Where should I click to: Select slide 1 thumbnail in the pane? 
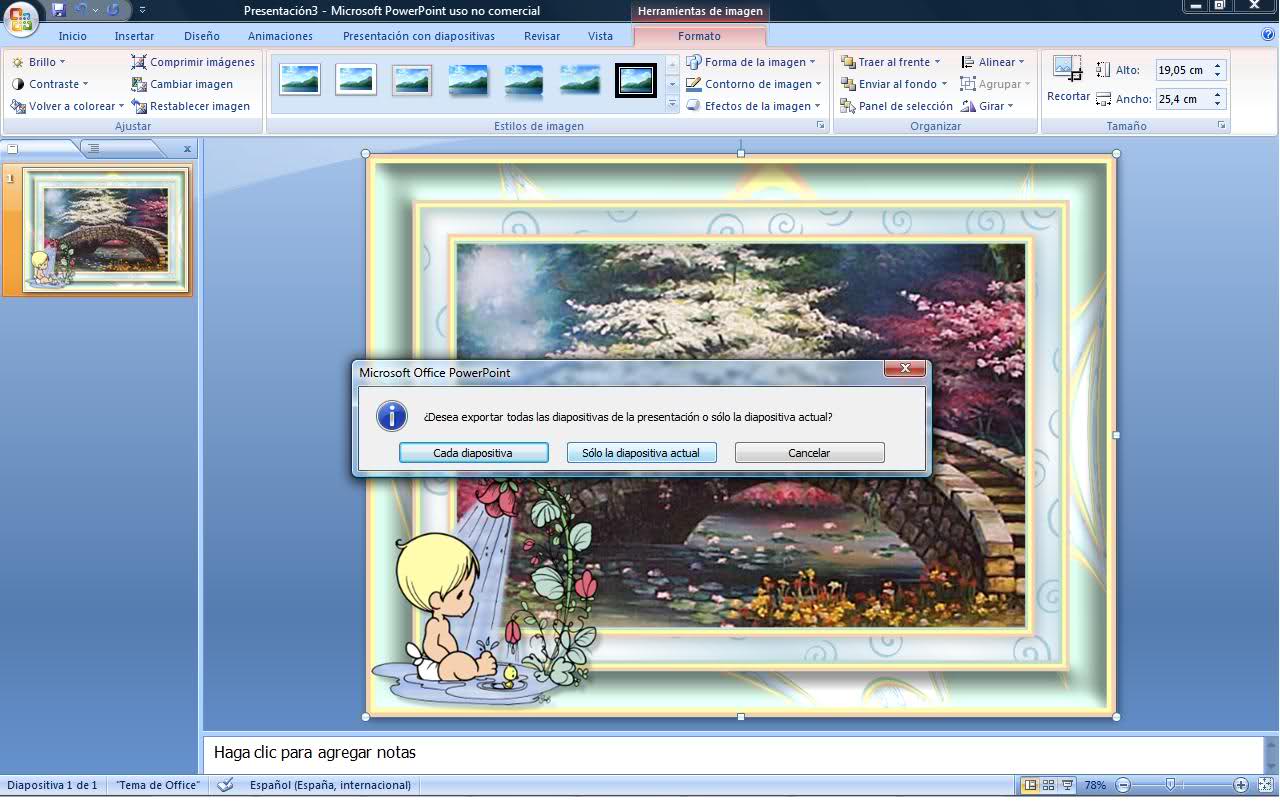[107, 231]
